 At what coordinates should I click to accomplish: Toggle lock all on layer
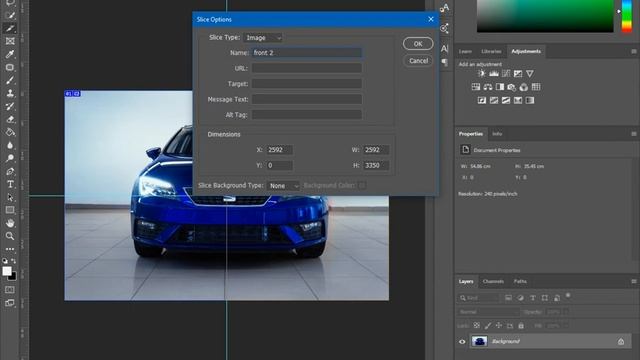pos(521,326)
